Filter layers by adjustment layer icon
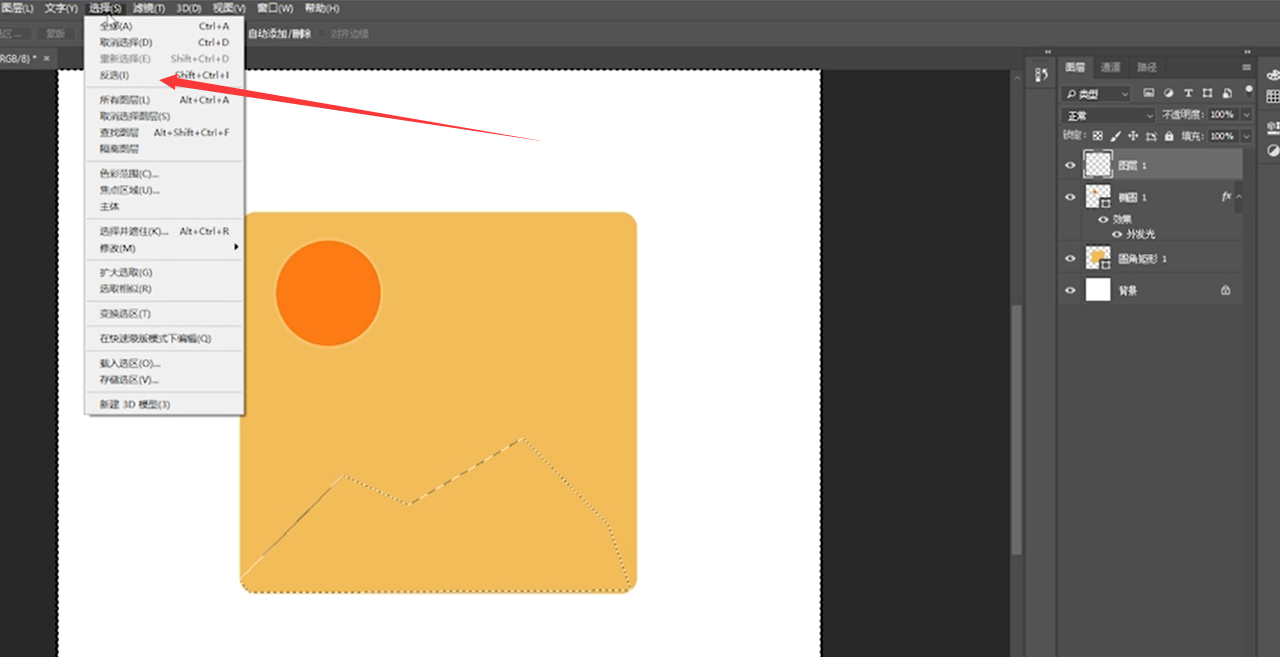Image resolution: width=1280 pixels, height=657 pixels. 1169,93
